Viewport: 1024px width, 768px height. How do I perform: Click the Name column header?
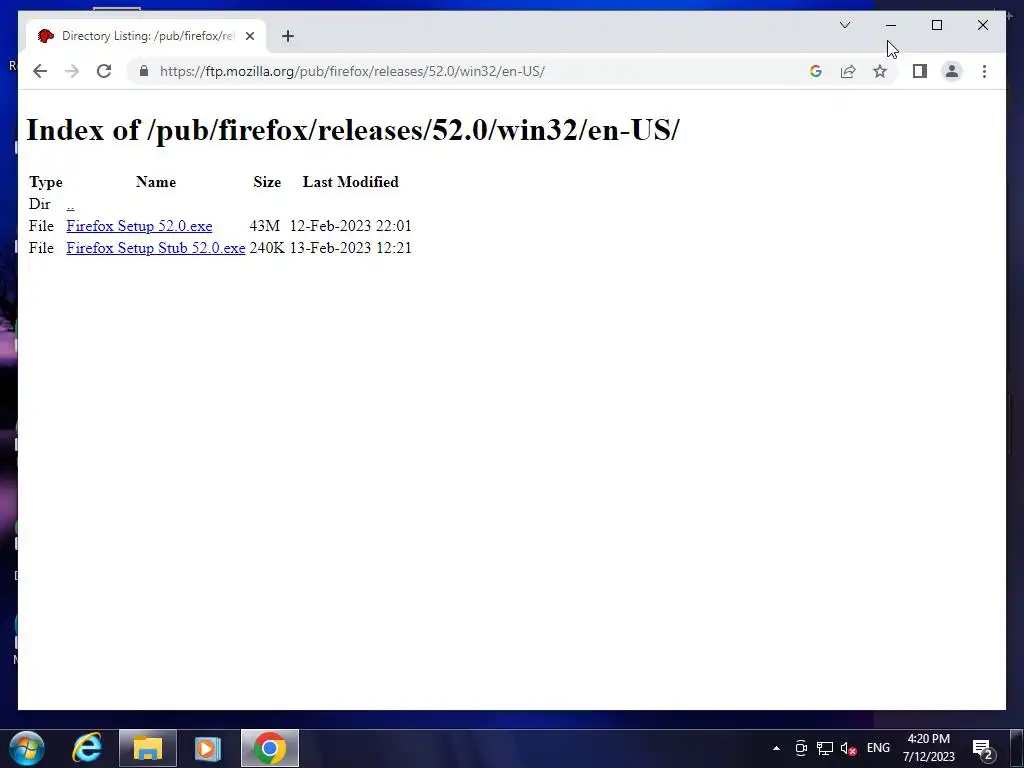(x=156, y=182)
